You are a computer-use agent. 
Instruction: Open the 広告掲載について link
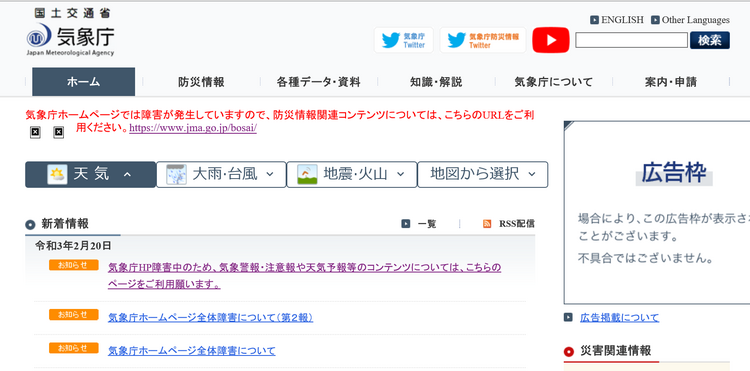(x=619, y=317)
